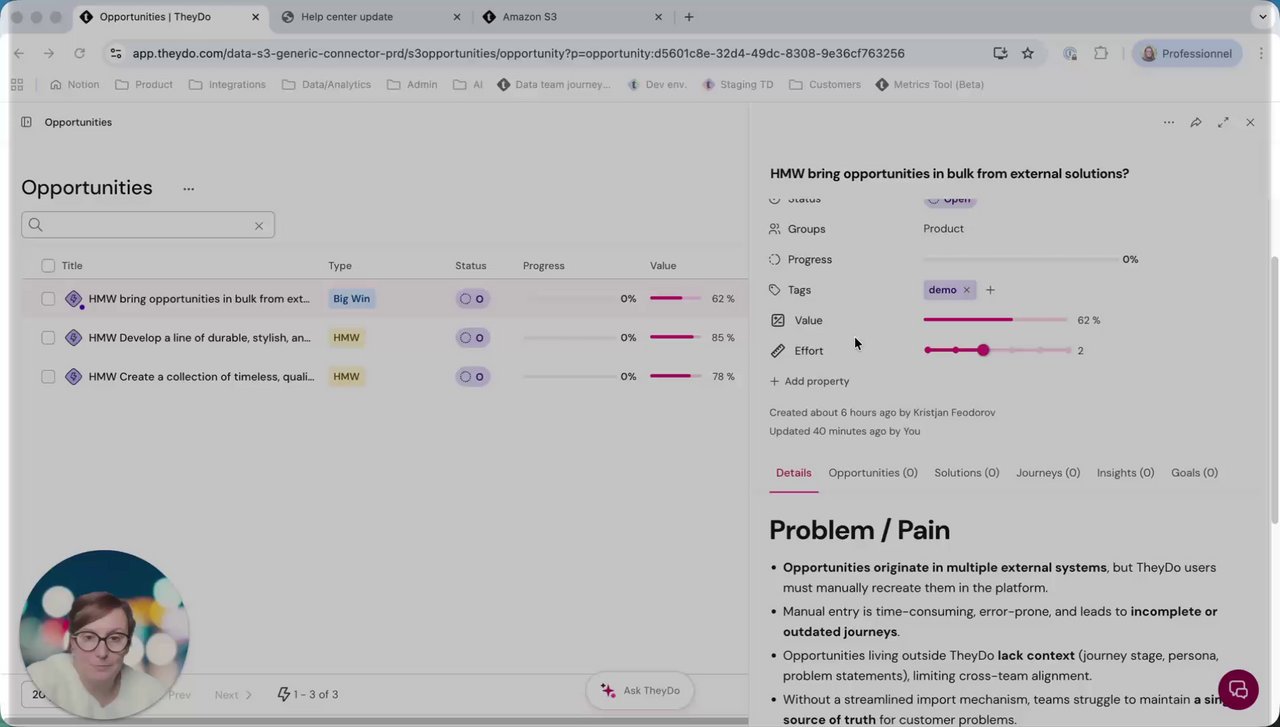Screen dimensions: 1280x727
Task: Bookmark this page with star icon
Action: click(1027, 53)
